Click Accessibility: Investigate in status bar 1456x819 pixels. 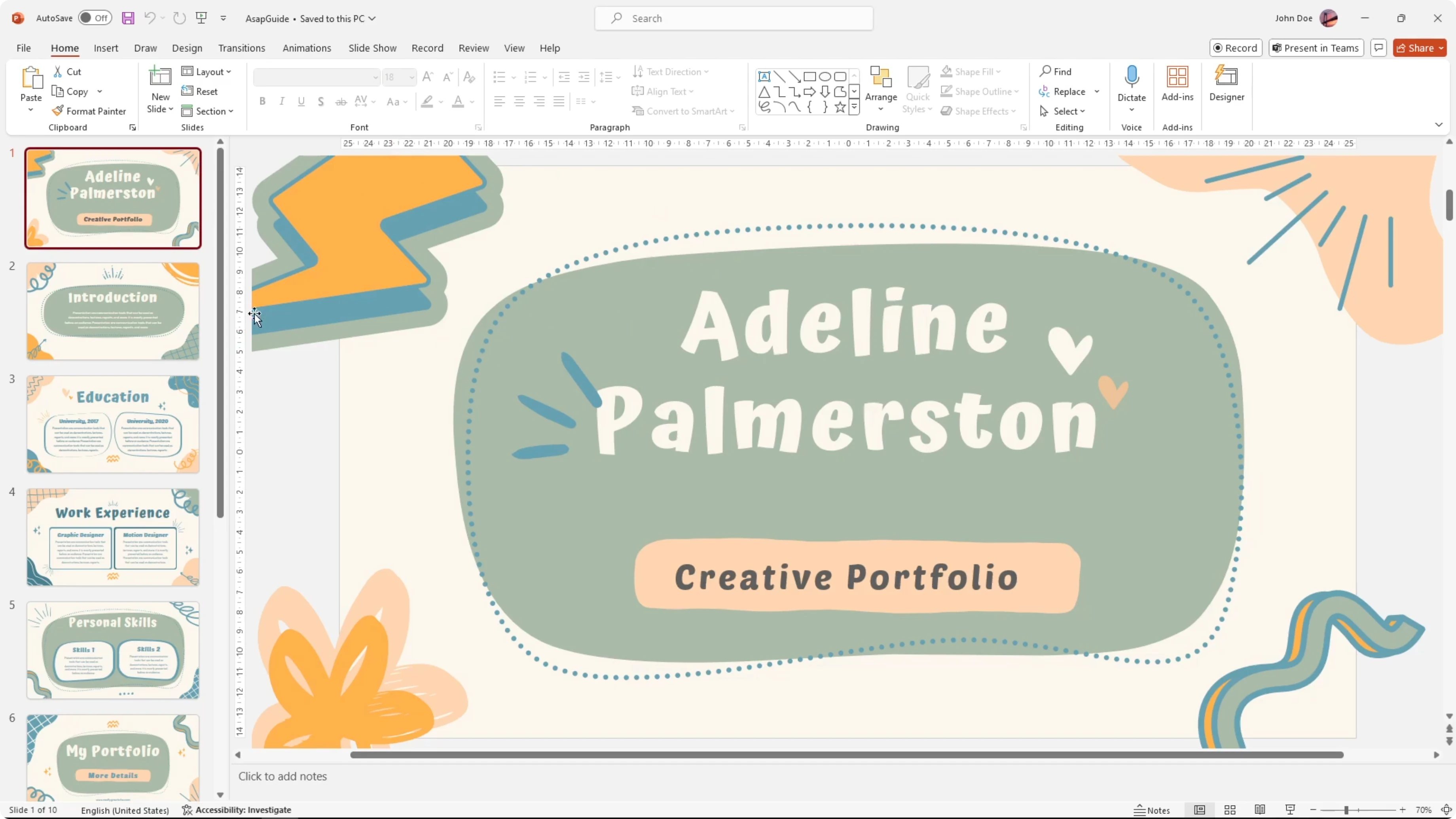pyautogui.click(x=237, y=810)
